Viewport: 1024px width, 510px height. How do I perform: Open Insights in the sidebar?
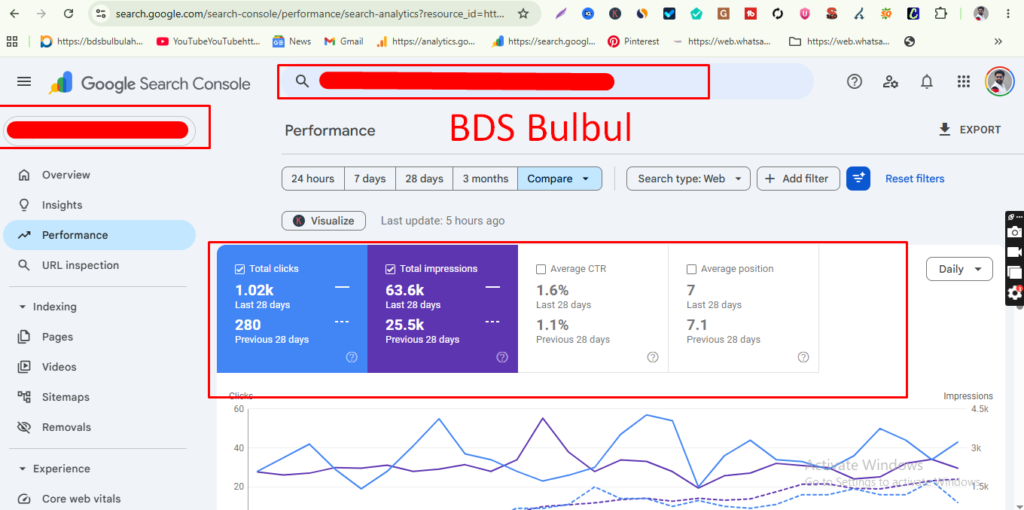(99, 205)
